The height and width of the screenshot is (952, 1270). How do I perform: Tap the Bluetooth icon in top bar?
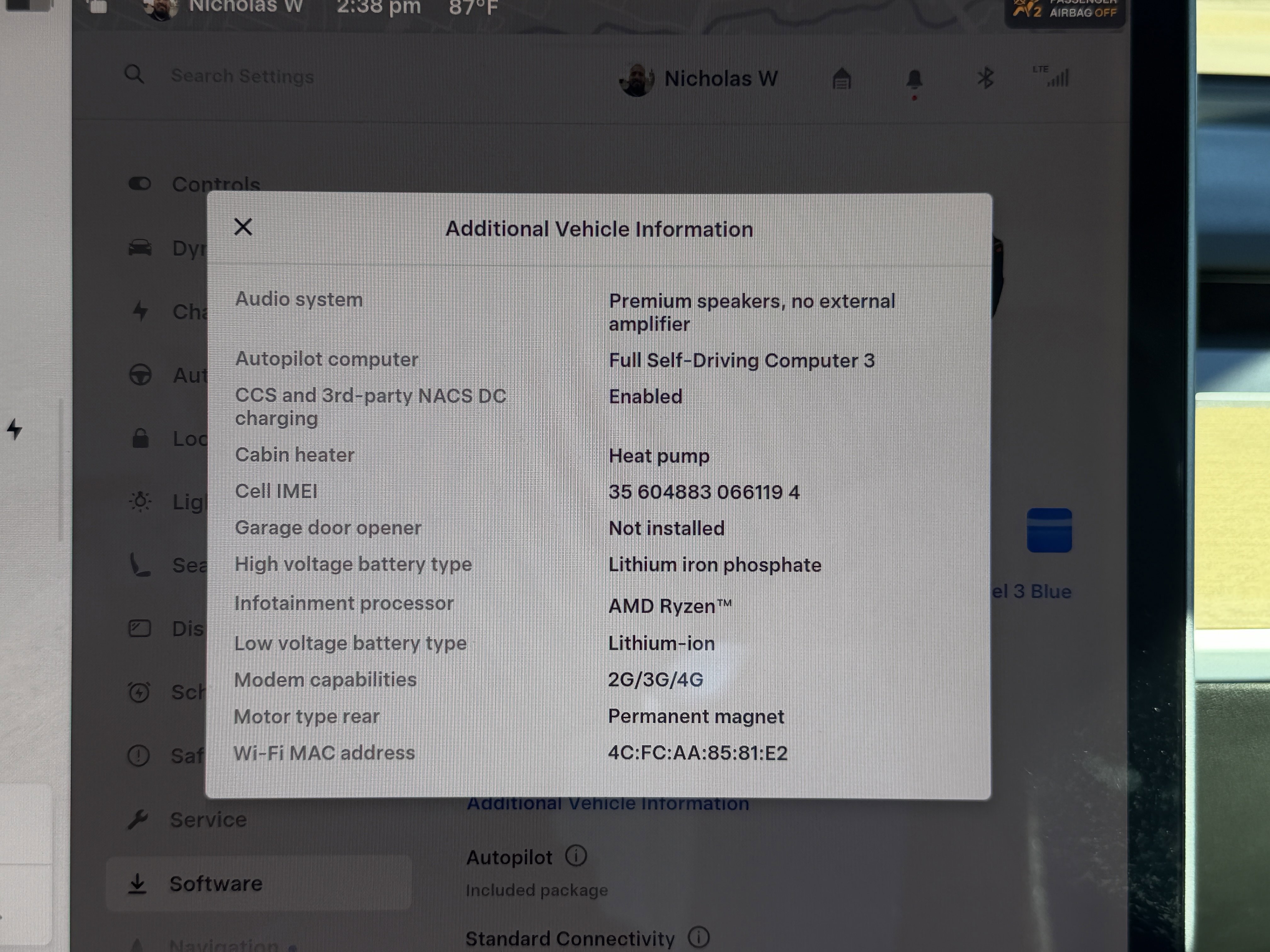986,78
